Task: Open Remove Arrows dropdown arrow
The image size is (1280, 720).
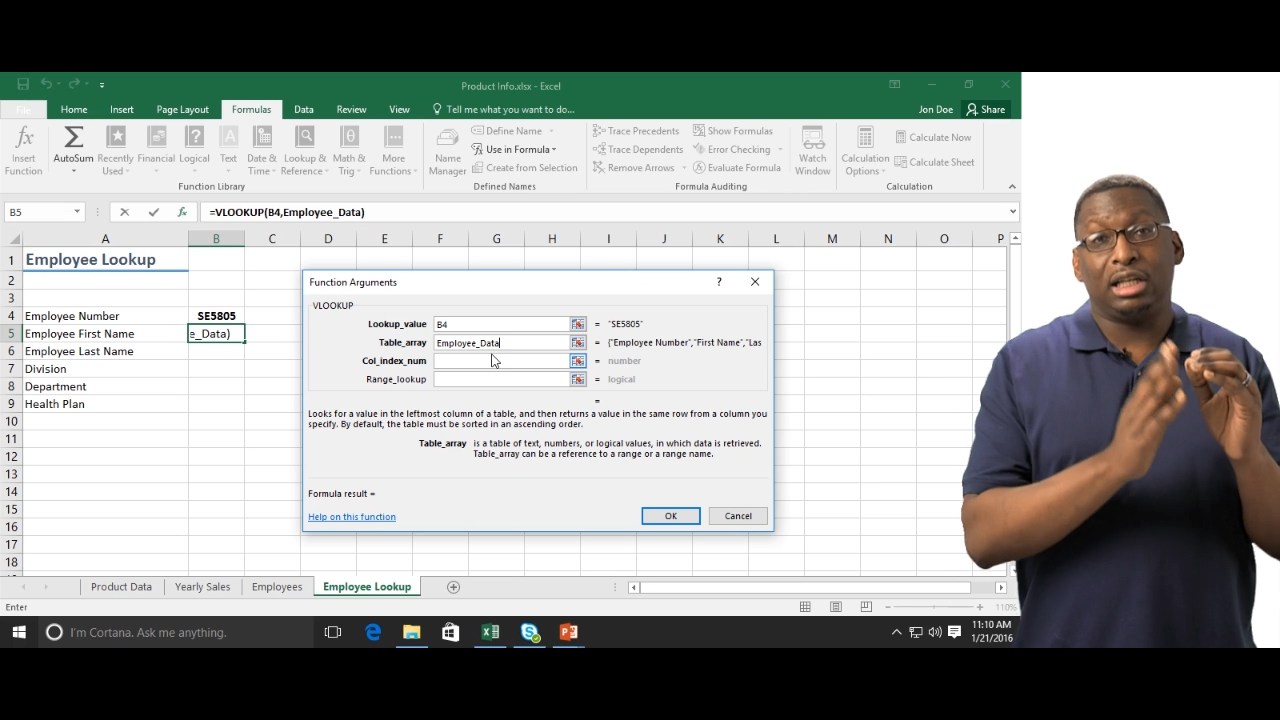Action: 684,168
